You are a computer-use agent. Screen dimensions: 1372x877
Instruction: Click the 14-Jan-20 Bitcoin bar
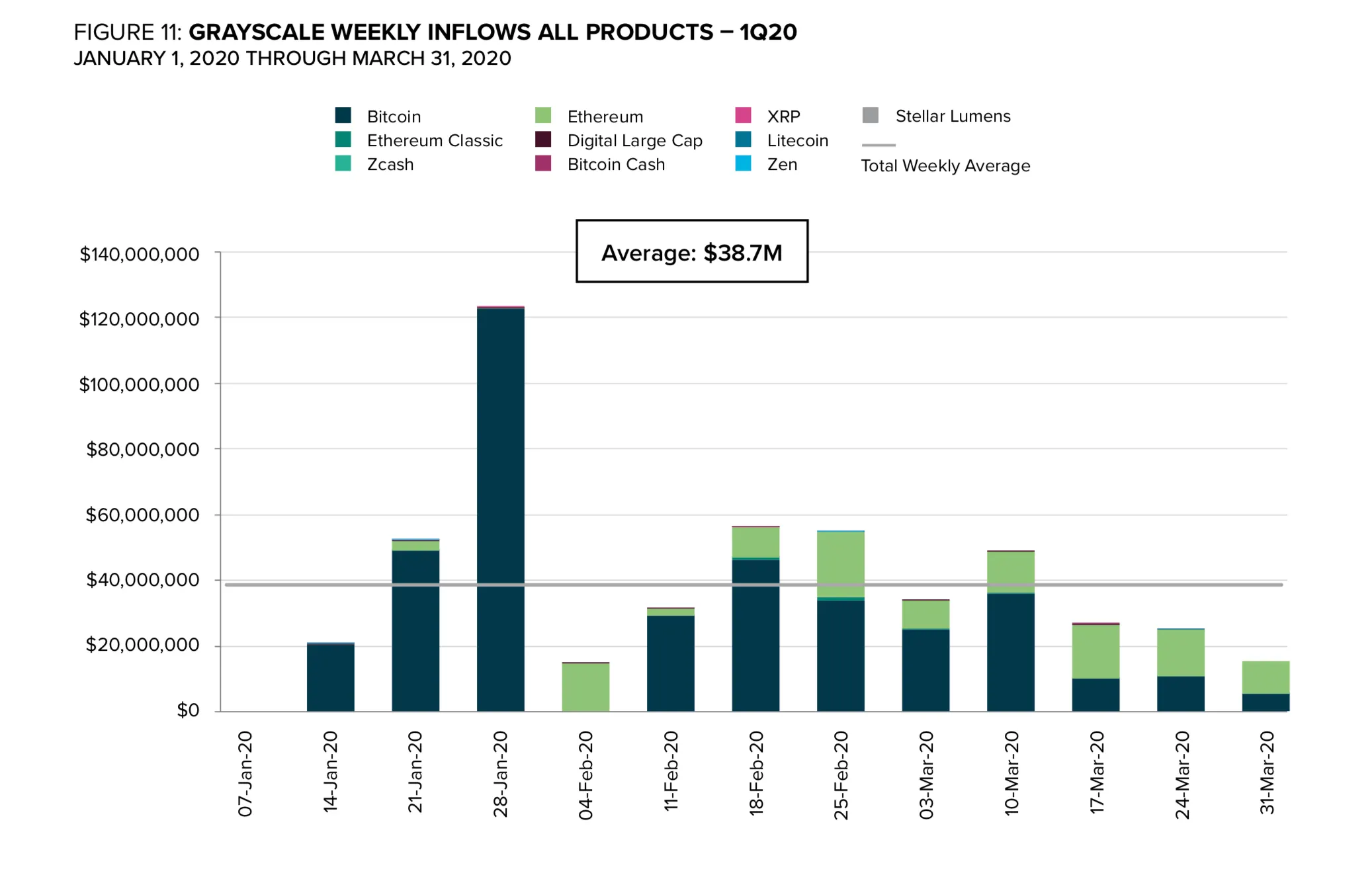330,677
